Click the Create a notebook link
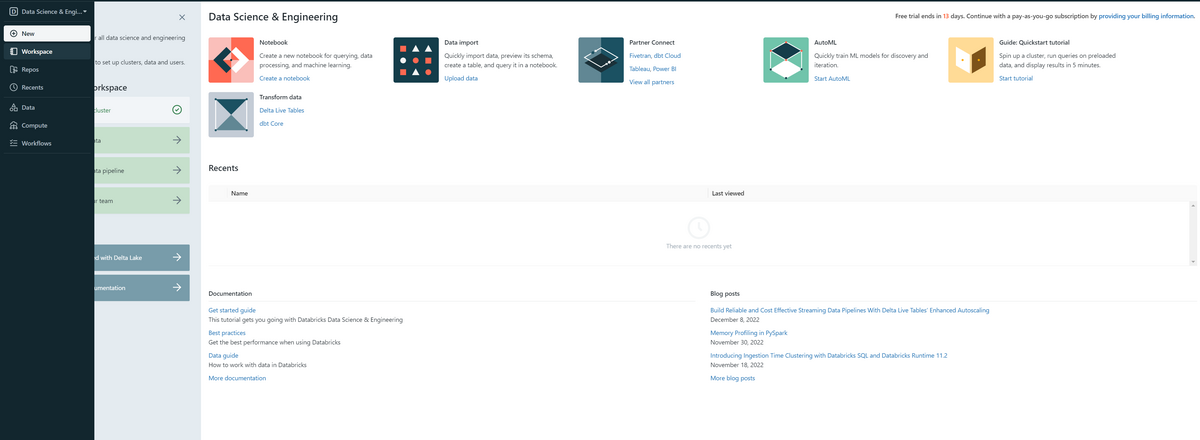This screenshot has height=440, width=1200. [x=284, y=78]
